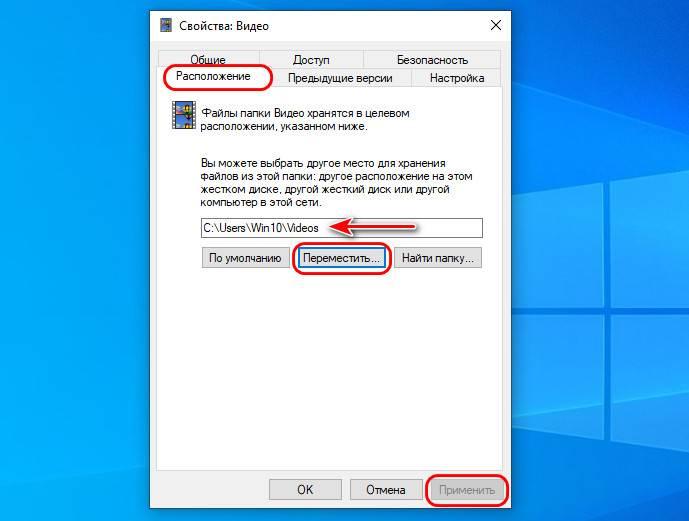689x521 pixels.
Task: Click the text 'Файлы папки Видео хранятся в целевом'
Action: pyautogui.click(x=305, y=113)
